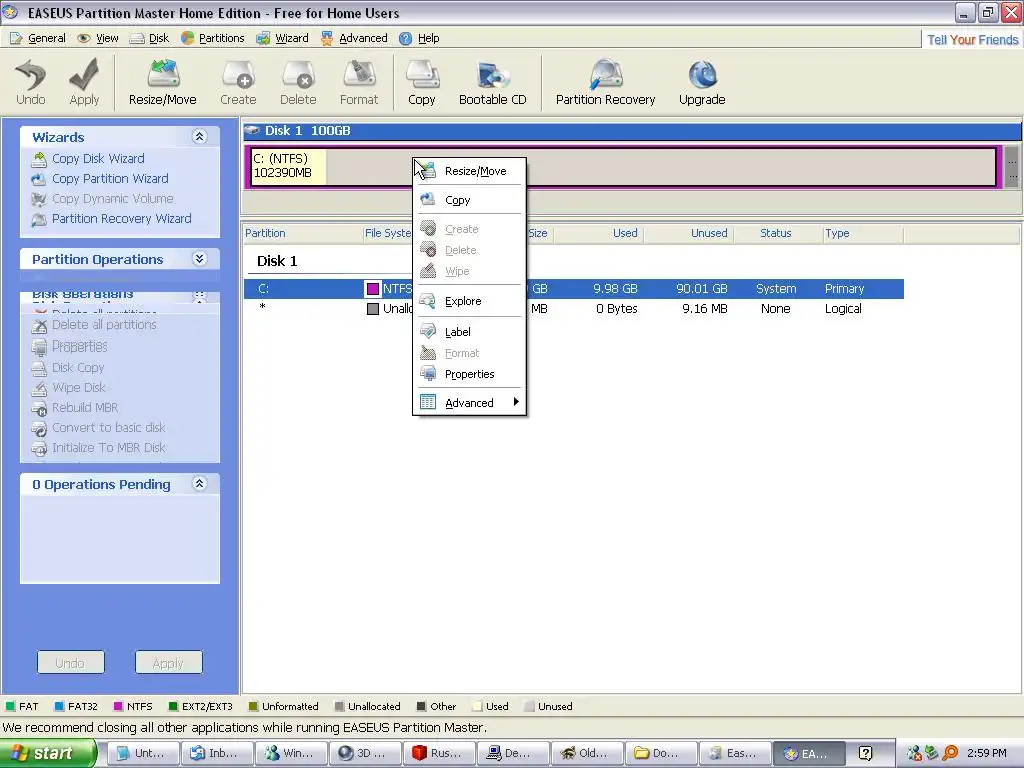This screenshot has height=768, width=1024.
Task: Click Delete all partitions in sidebar
Action: [x=104, y=325]
